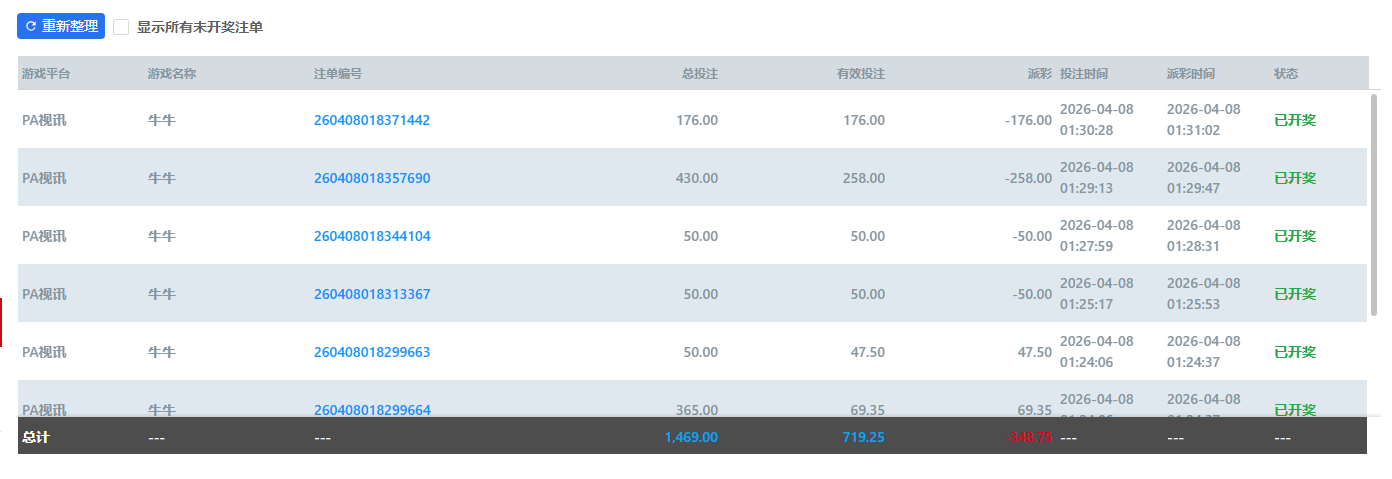Open bet slip 260408018313367

point(372,294)
